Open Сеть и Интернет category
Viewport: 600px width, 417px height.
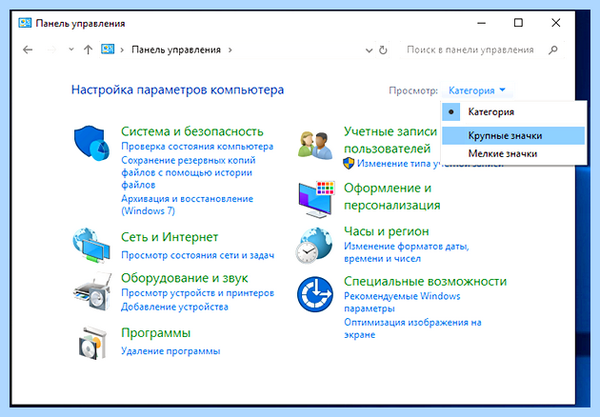pos(170,237)
